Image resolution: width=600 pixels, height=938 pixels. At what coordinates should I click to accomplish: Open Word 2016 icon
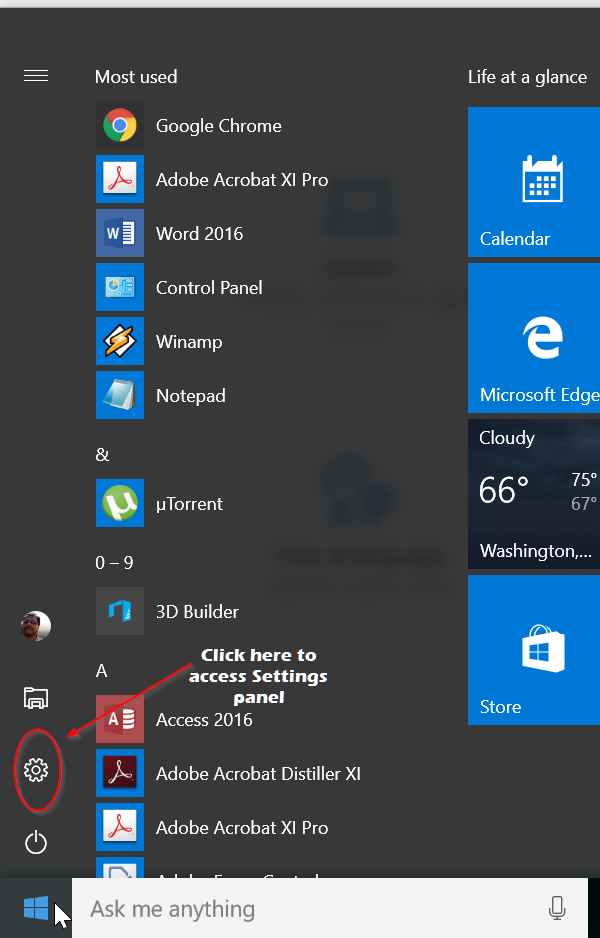[120, 233]
